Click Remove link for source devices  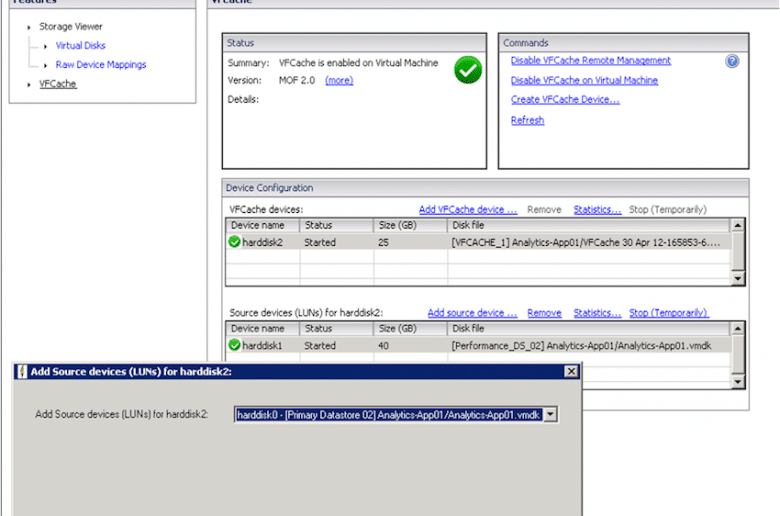(544, 312)
